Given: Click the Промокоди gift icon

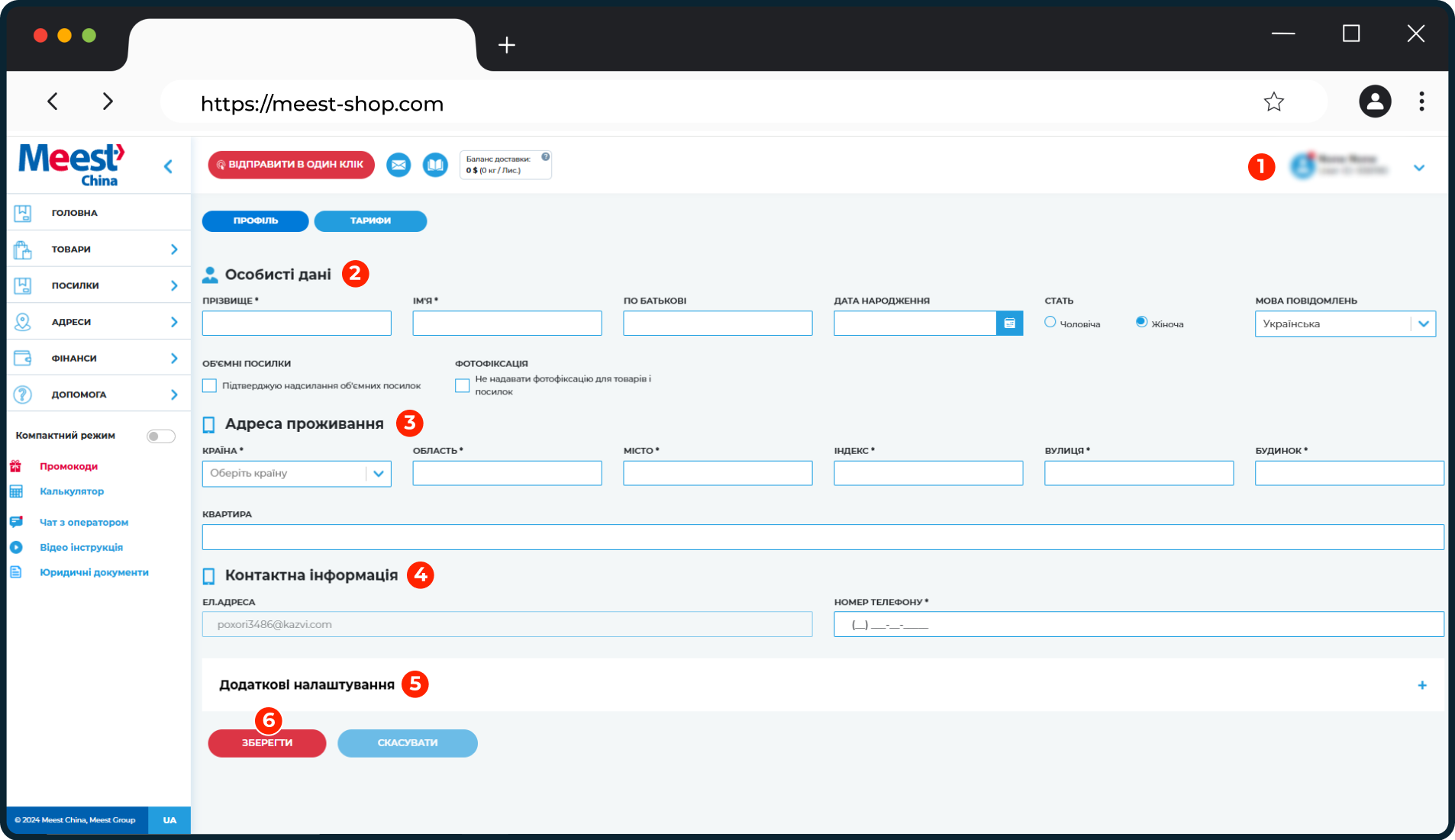Looking at the screenshot, I should coord(15,466).
